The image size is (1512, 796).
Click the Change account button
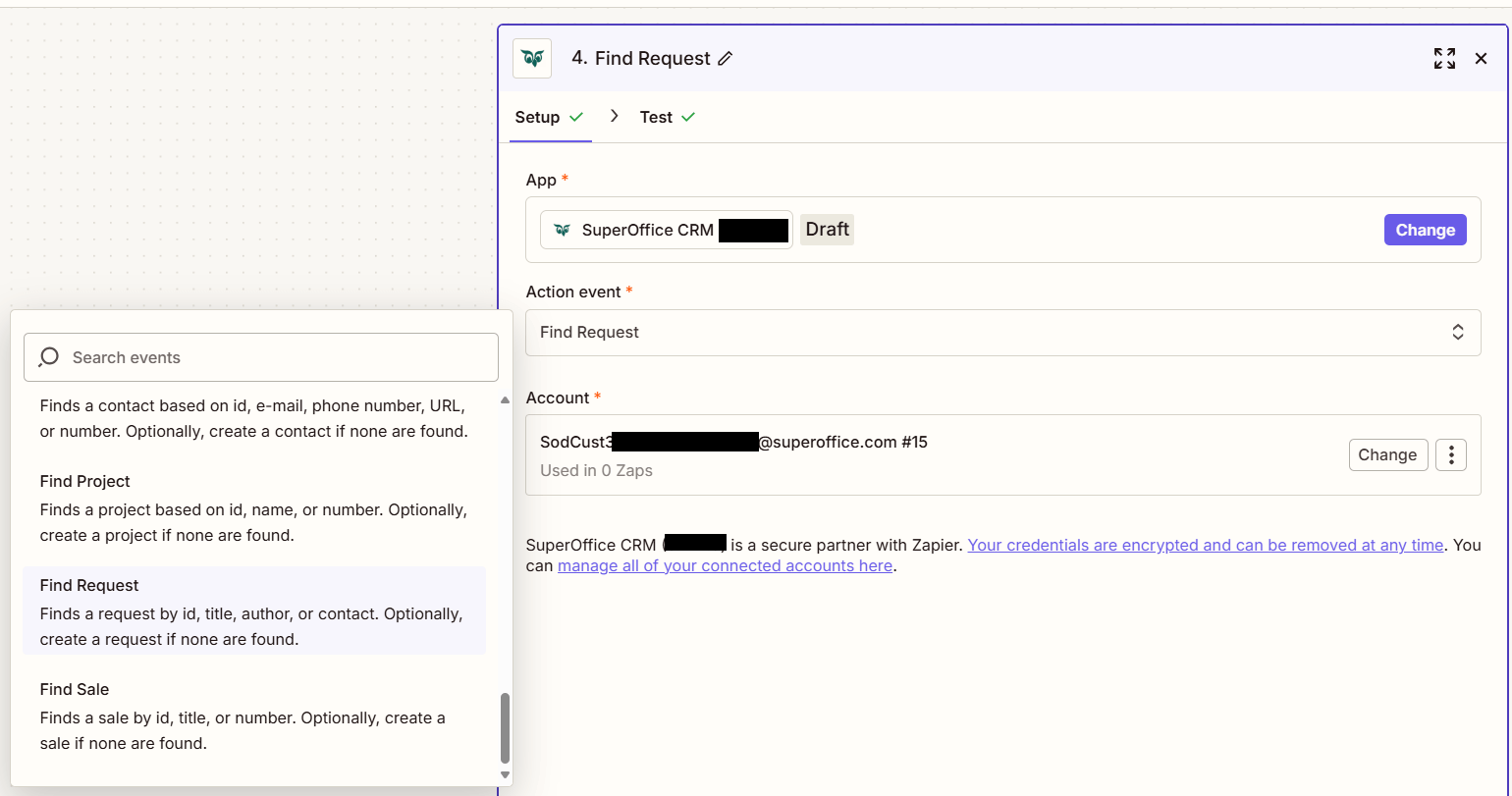tap(1387, 454)
